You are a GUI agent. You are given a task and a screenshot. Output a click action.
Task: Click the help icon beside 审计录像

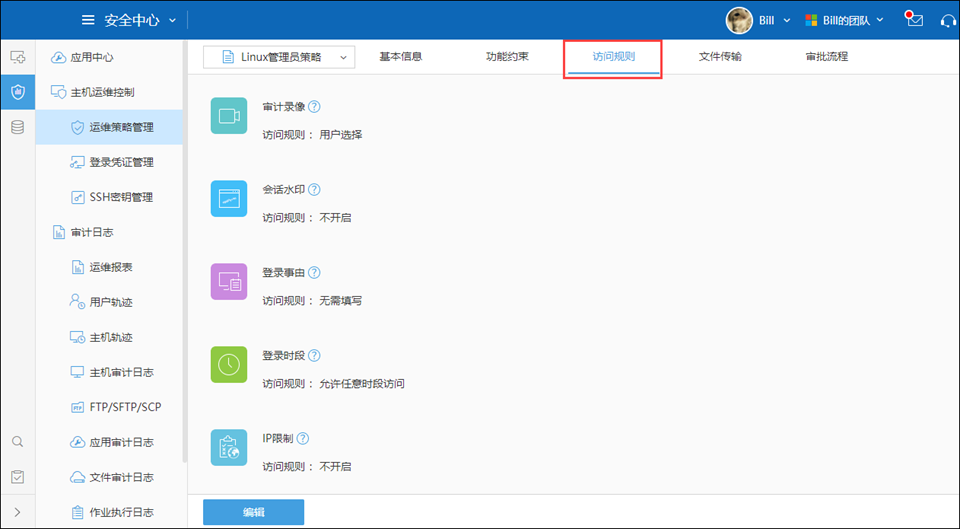click(x=314, y=107)
